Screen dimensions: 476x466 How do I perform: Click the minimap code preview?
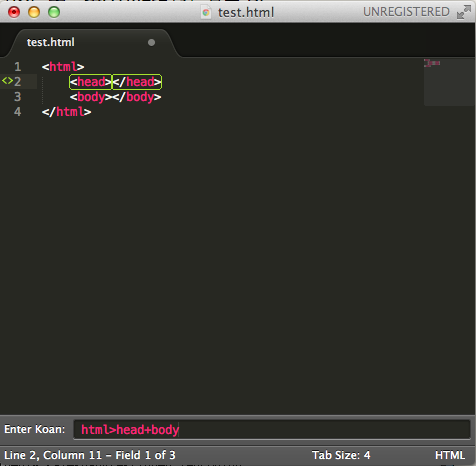(432, 63)
